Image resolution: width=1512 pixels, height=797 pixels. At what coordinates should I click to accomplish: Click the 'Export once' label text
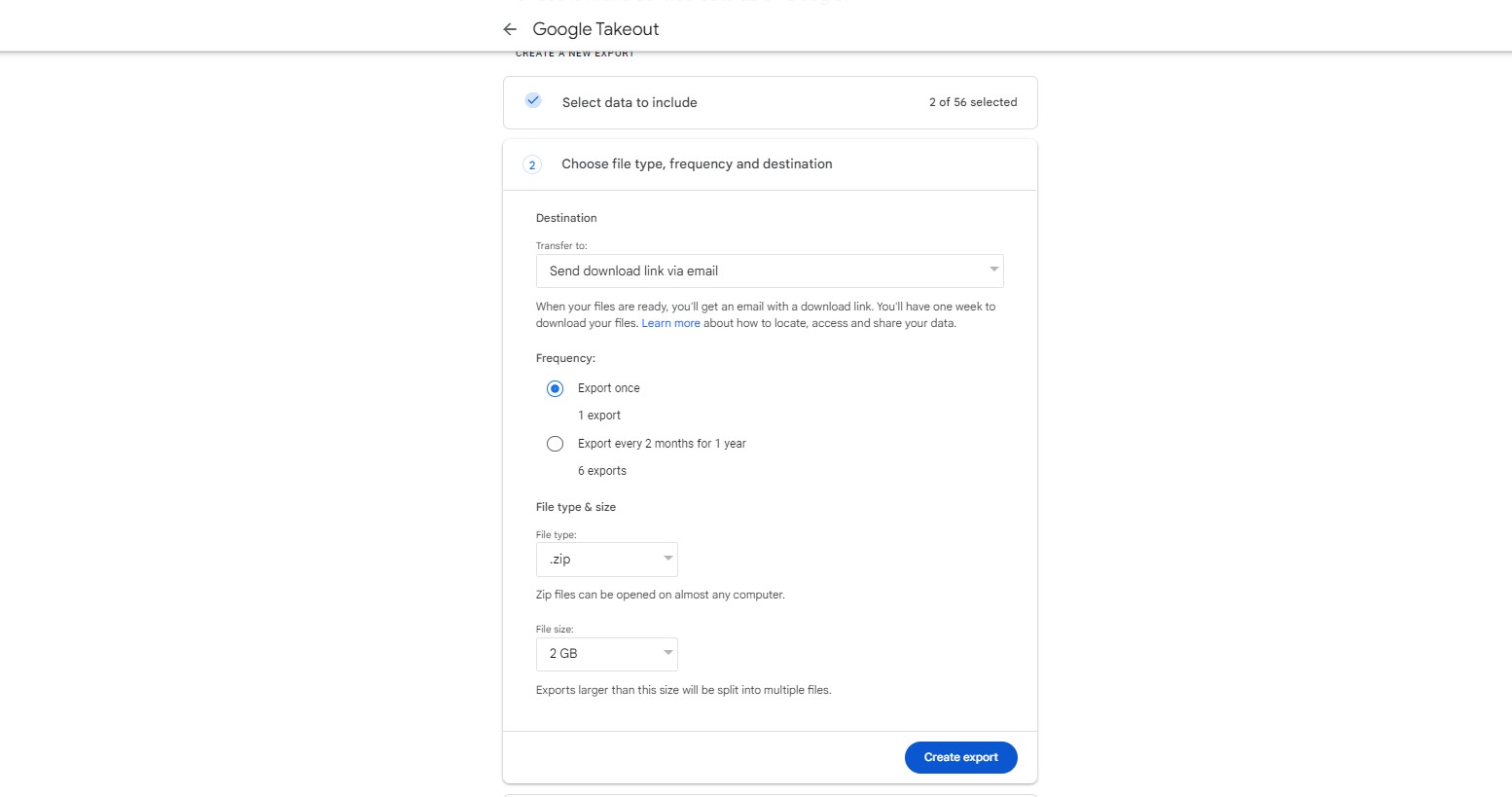pos(609,388)
